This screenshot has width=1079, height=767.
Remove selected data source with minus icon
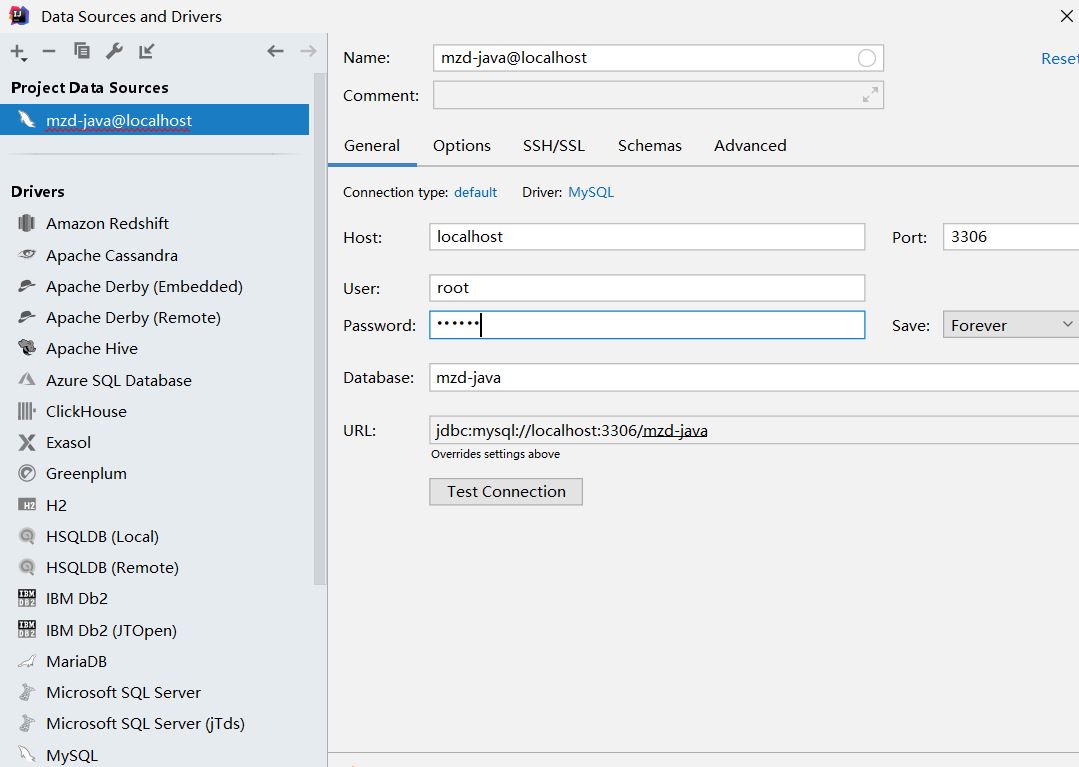pyautogui.click(x=49, y=51)
